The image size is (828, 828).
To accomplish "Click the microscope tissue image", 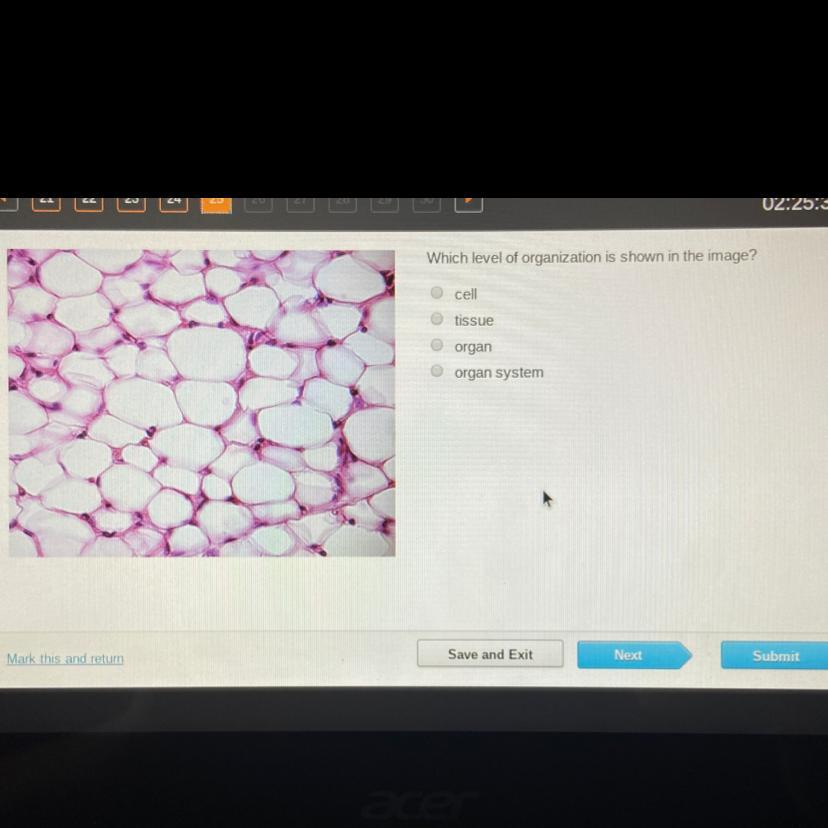I will tap(202, 403).
